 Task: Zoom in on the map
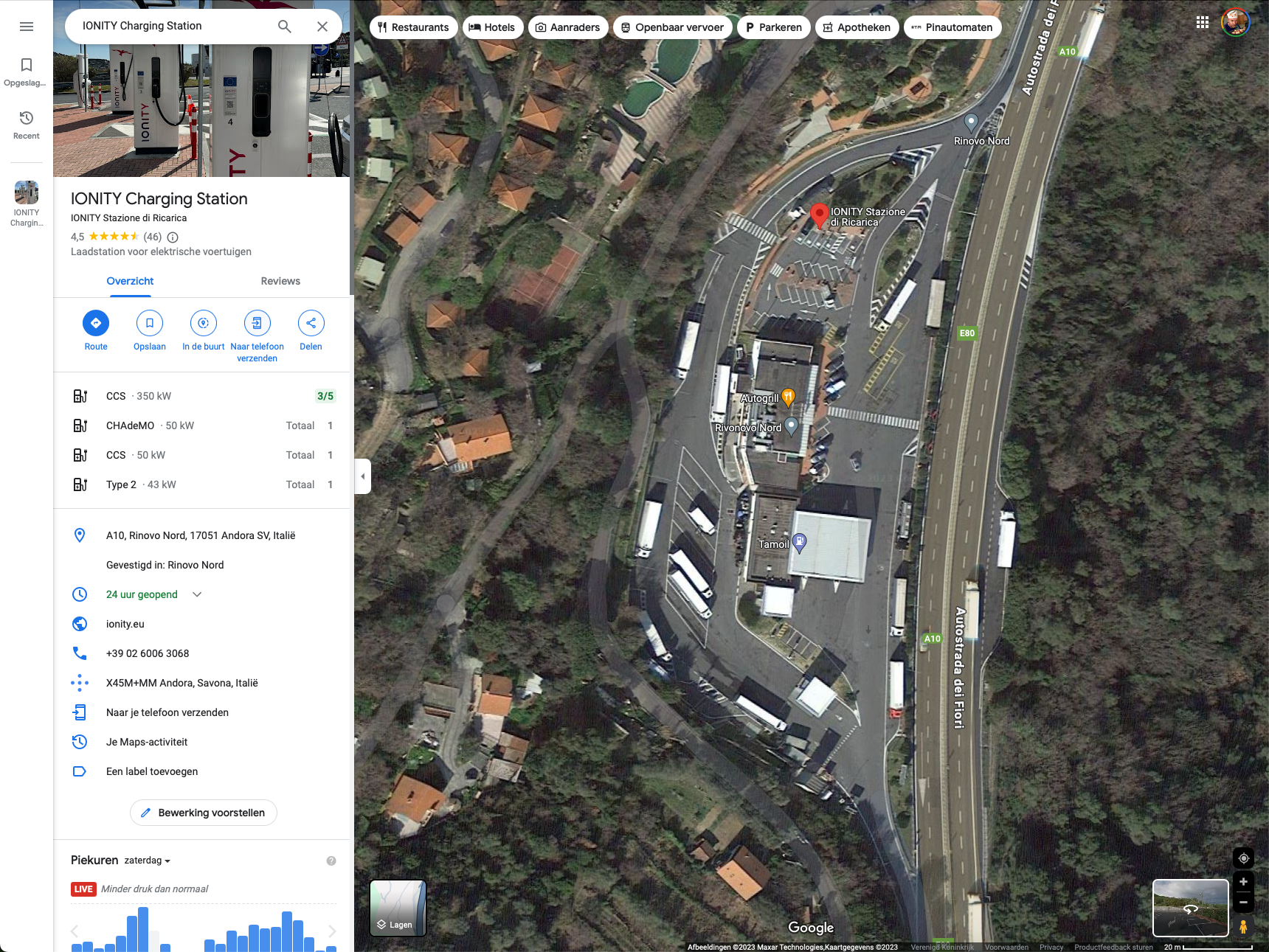click(x=1243, y=882)
